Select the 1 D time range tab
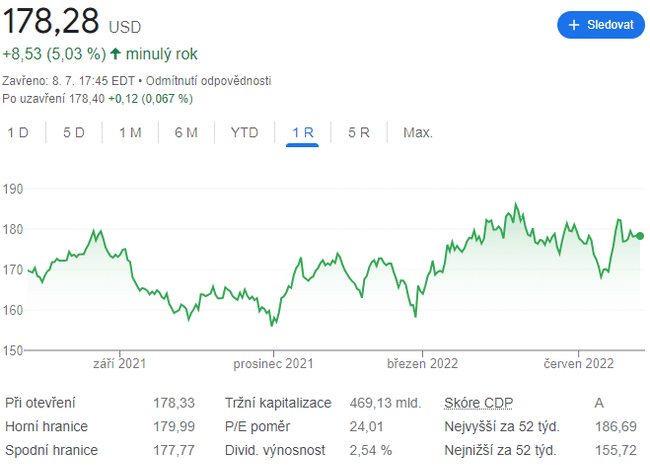The width and height of the screenshot is (650, 466). (x=18, y=132)
